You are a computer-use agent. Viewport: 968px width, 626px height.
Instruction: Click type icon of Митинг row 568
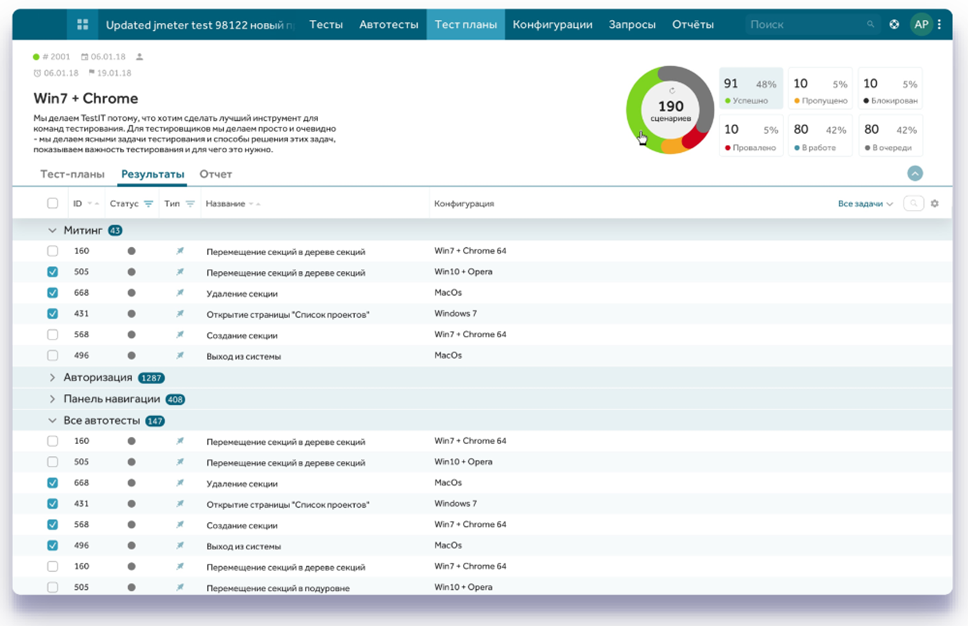point(180,335)
